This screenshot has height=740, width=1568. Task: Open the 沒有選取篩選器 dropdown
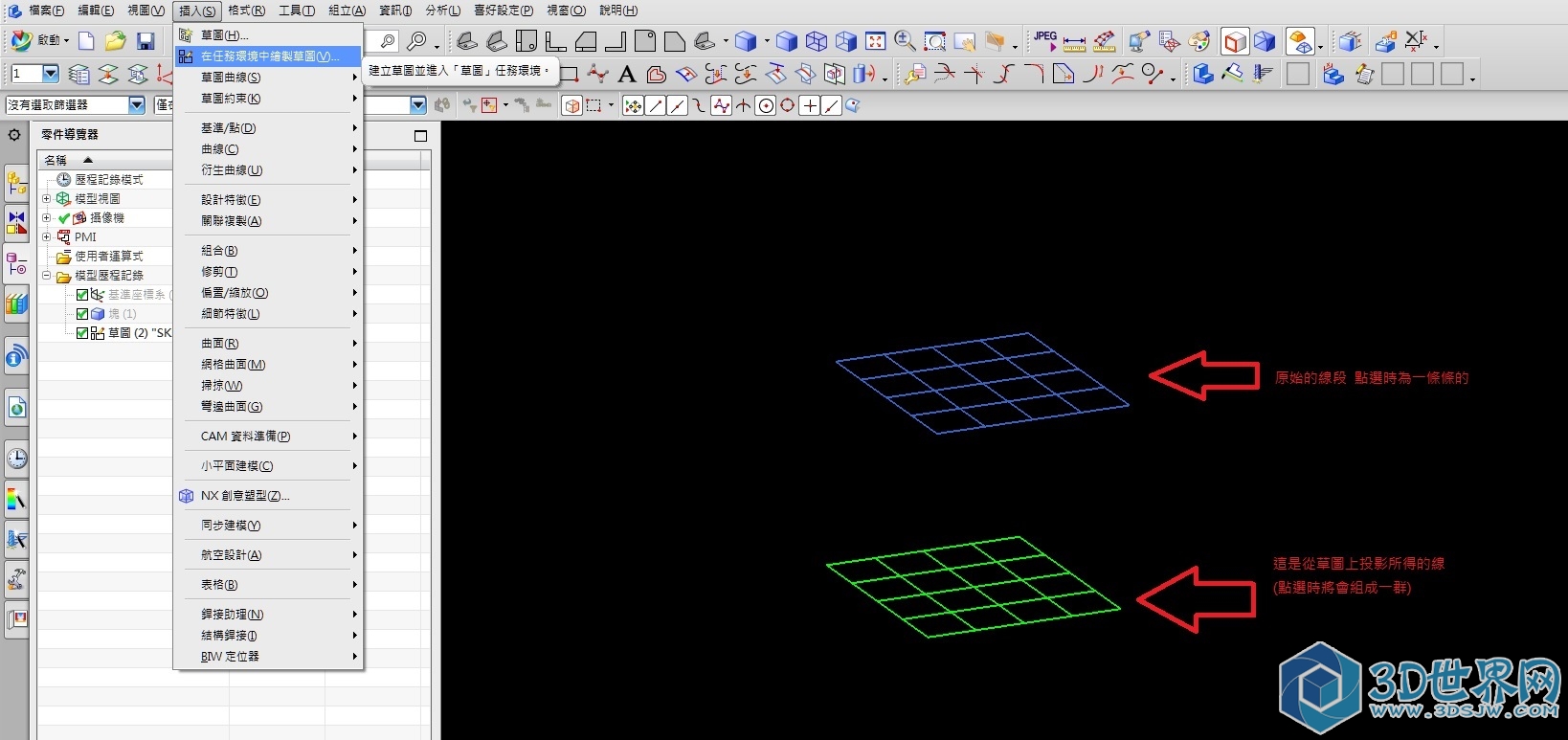pos(136,105)
